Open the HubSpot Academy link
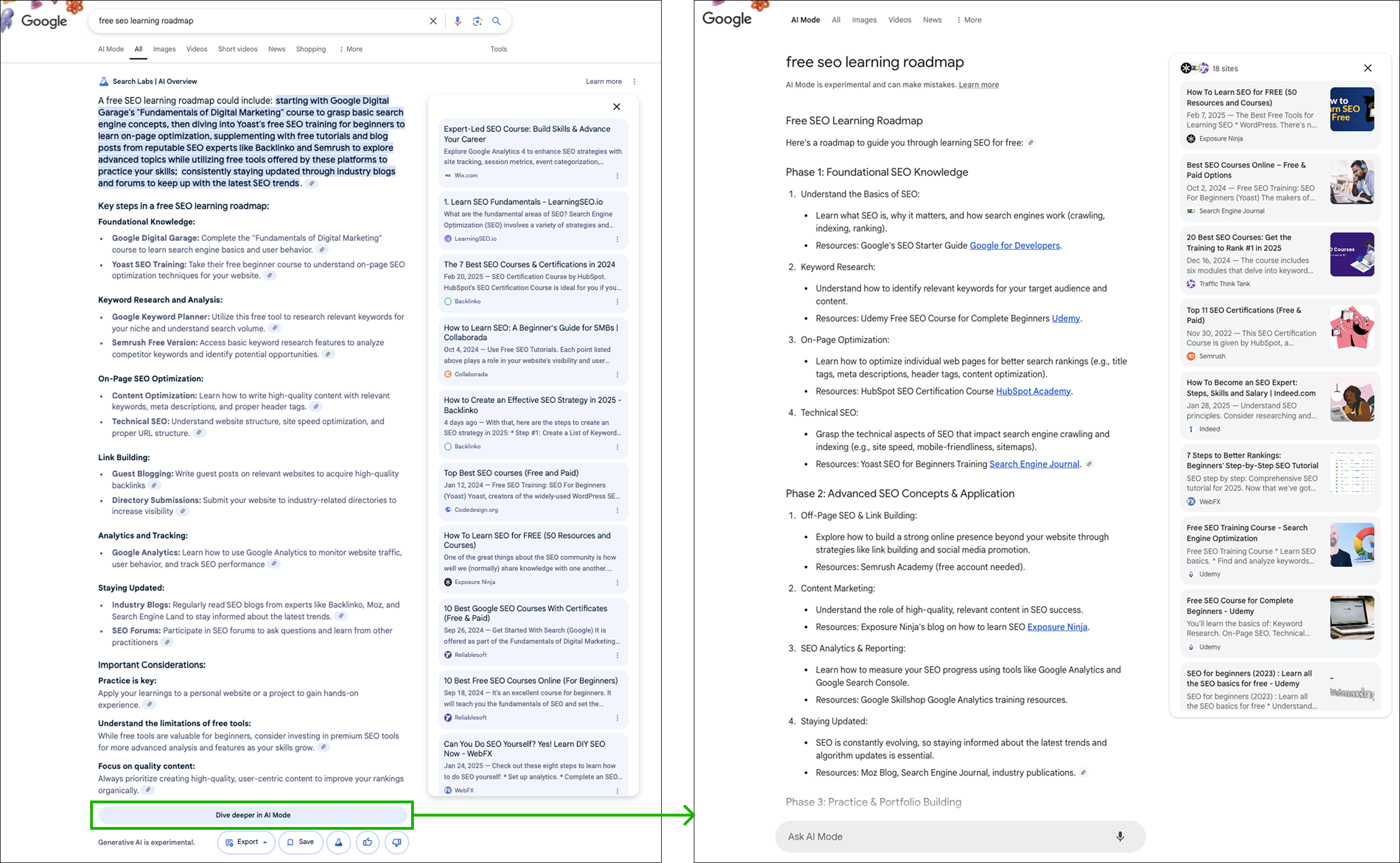 [1033, 391]
